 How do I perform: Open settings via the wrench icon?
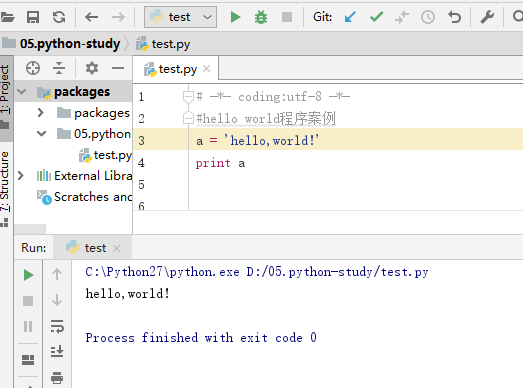(x=487, y=17)
